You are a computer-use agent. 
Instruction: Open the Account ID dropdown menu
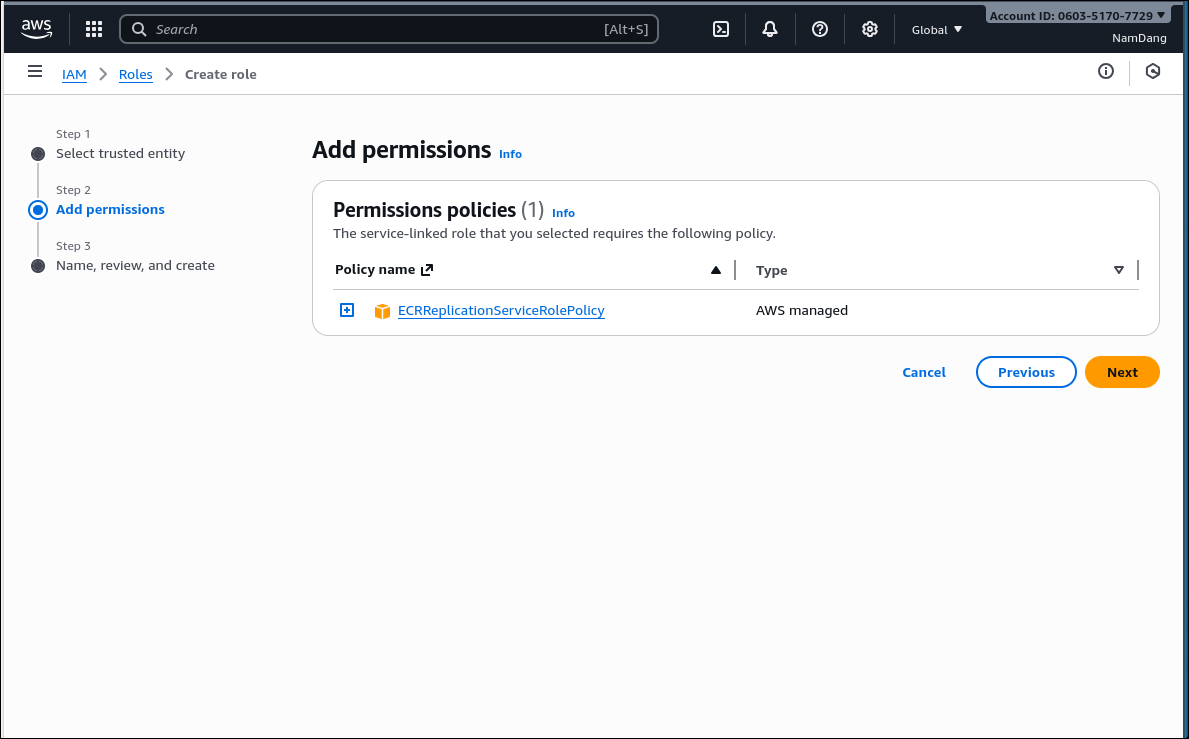[1077, 13]
